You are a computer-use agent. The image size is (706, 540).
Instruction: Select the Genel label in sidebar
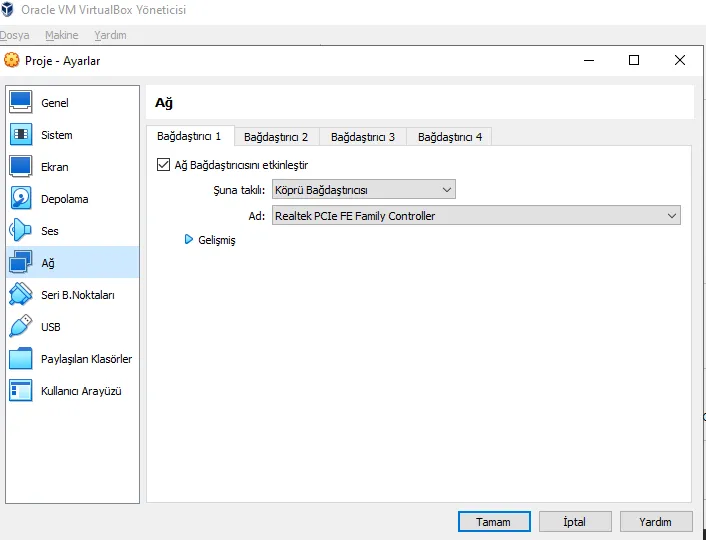tap(55, 103)
